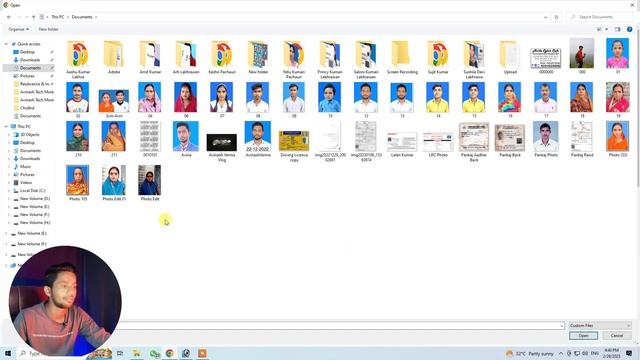Open the file name history dropdown arrow
Image resolution: width=640 pixels, height=360 pixels.
point(562,326)
